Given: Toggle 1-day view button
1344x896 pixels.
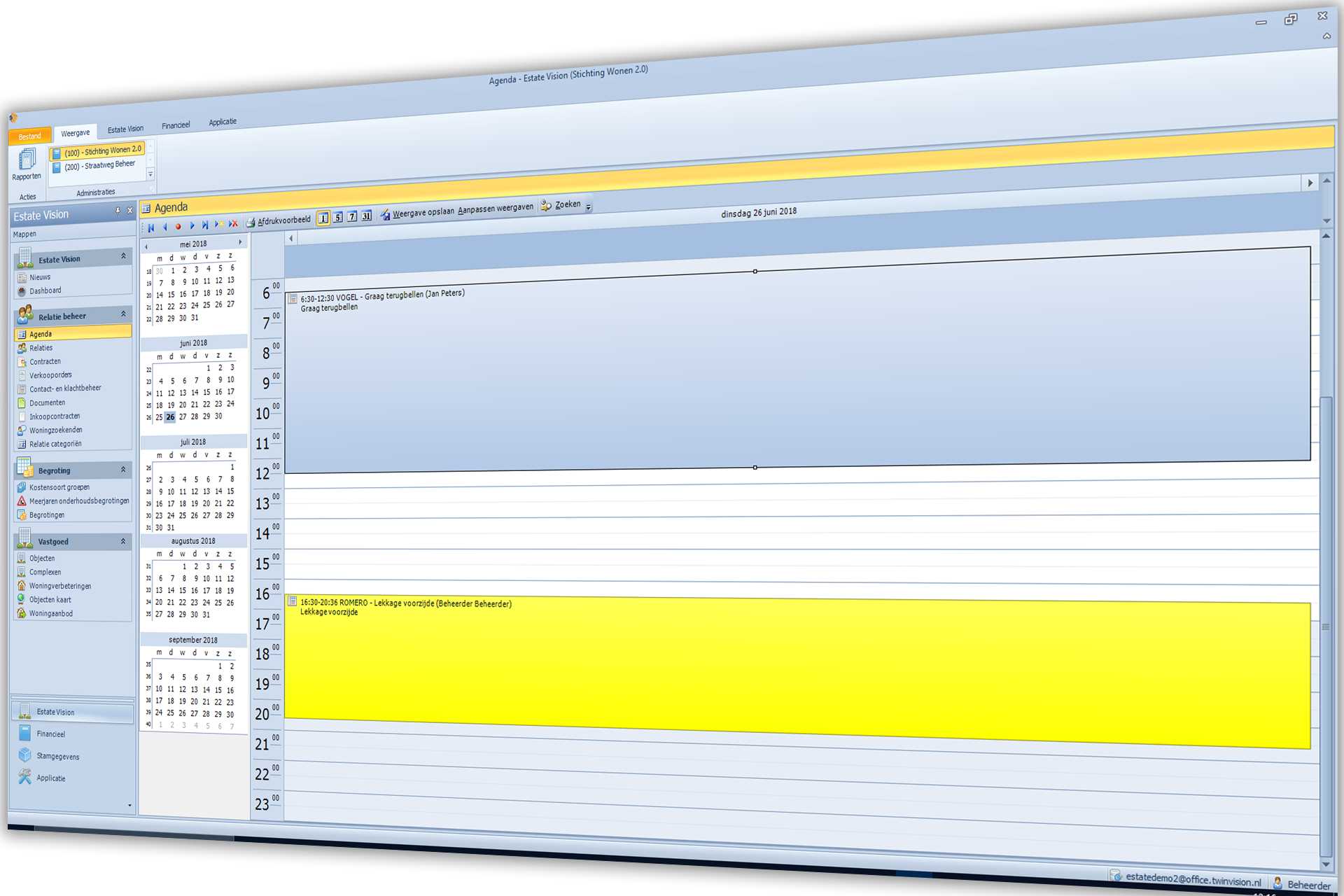Looking at the screenshot, I should [x=323, y=218].
